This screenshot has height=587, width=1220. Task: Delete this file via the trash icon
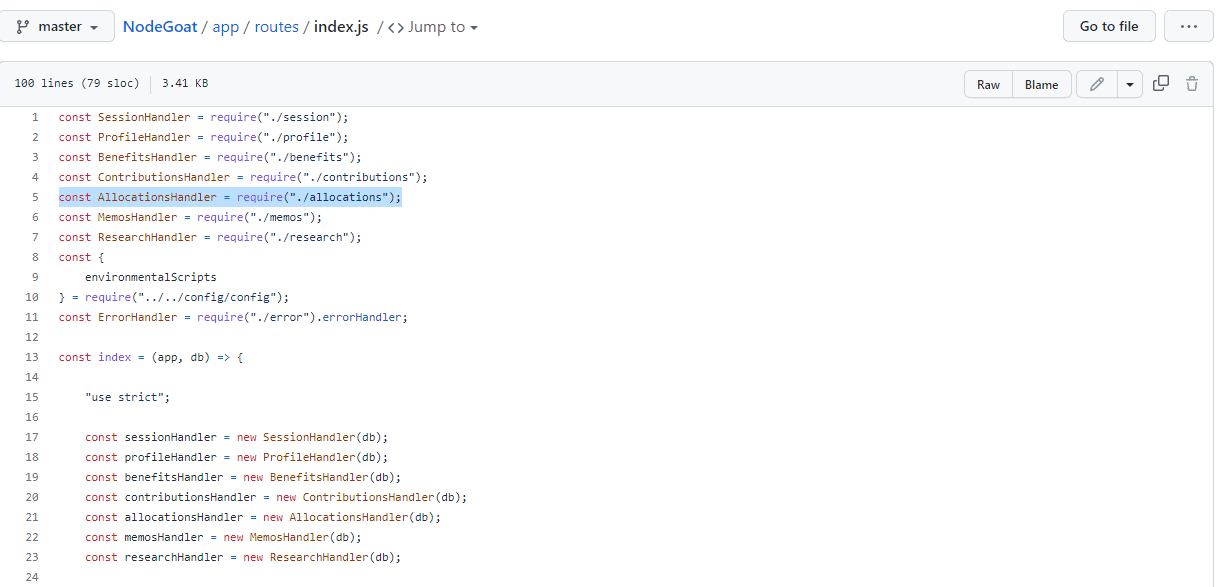1192,83
